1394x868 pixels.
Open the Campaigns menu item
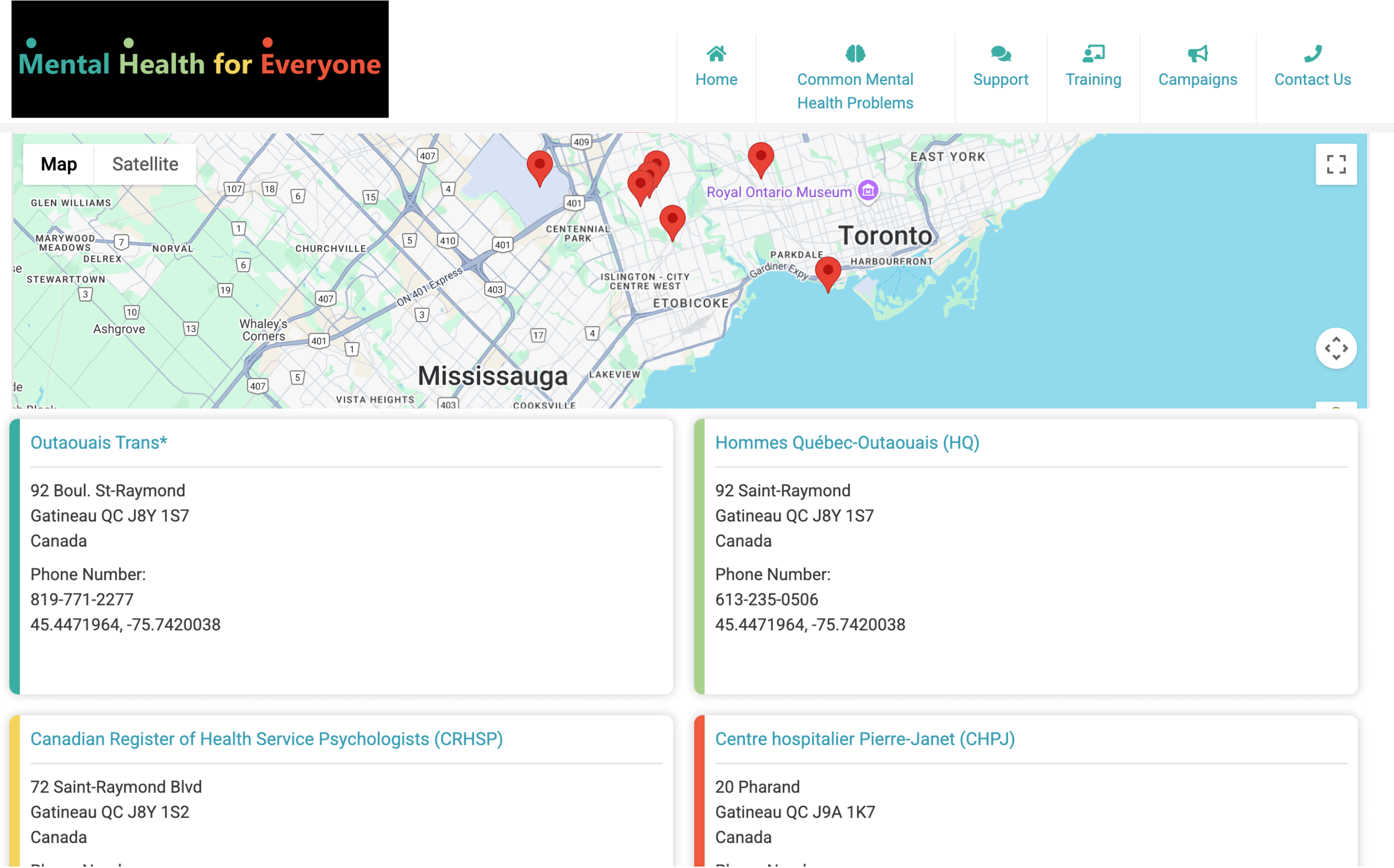(1197, 79)
